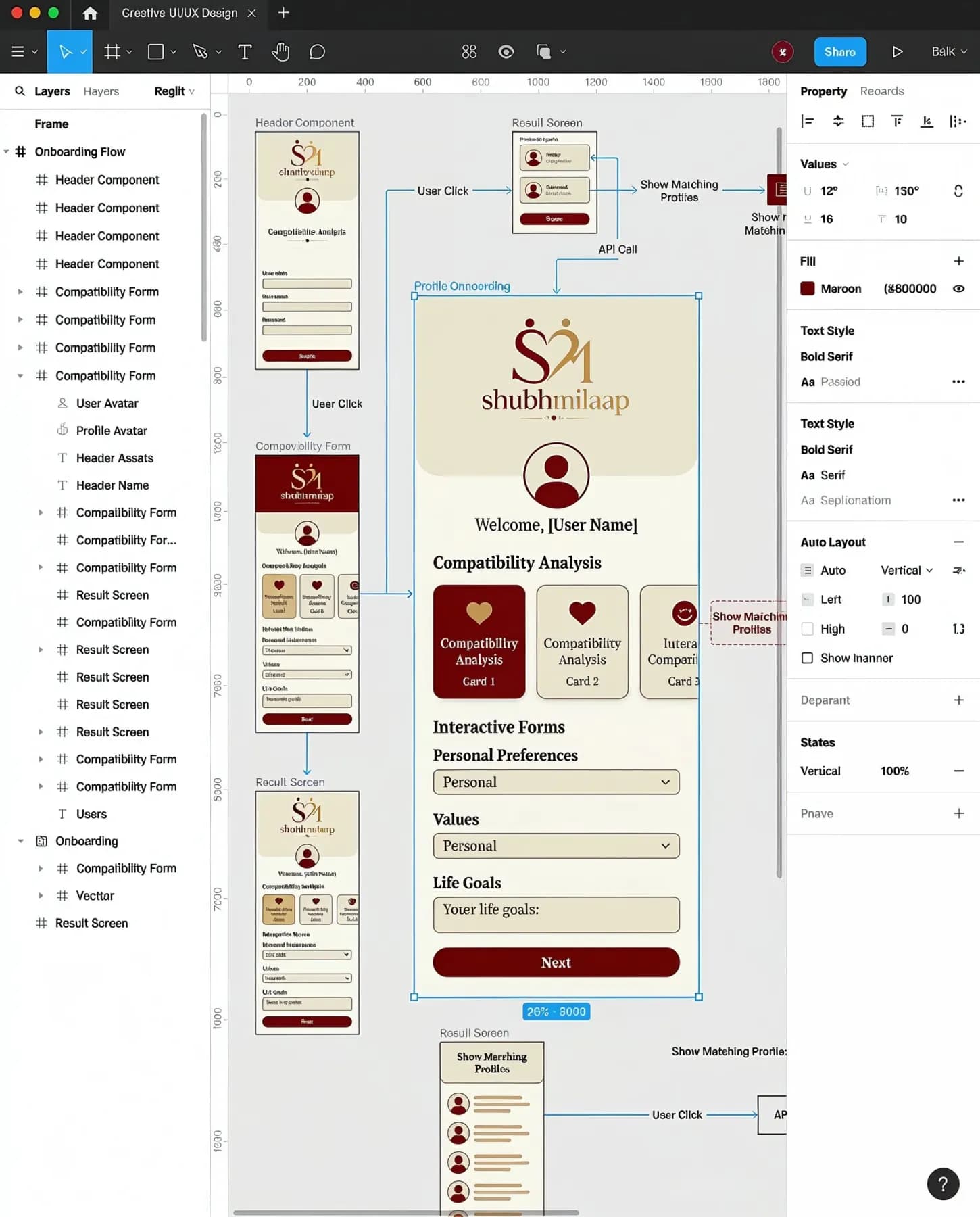The height and width of the screenshot is (1217, 980).
Task: Enable the Show Inanner checkbox
Action: [807, 658]
